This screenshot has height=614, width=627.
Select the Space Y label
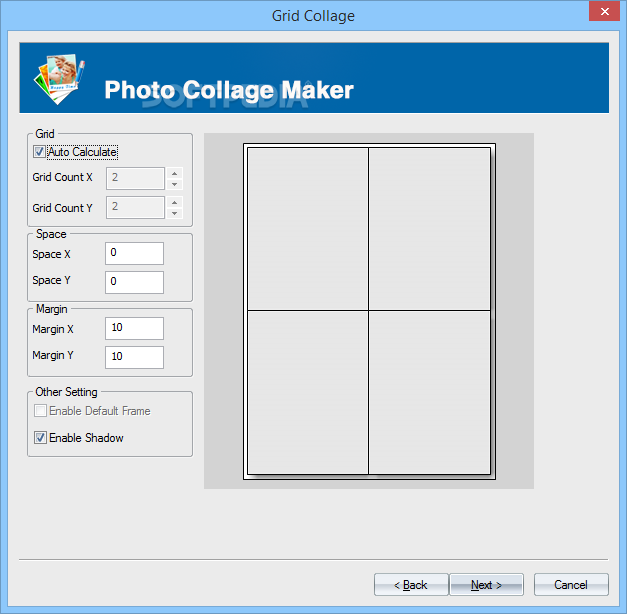(51, 280)
